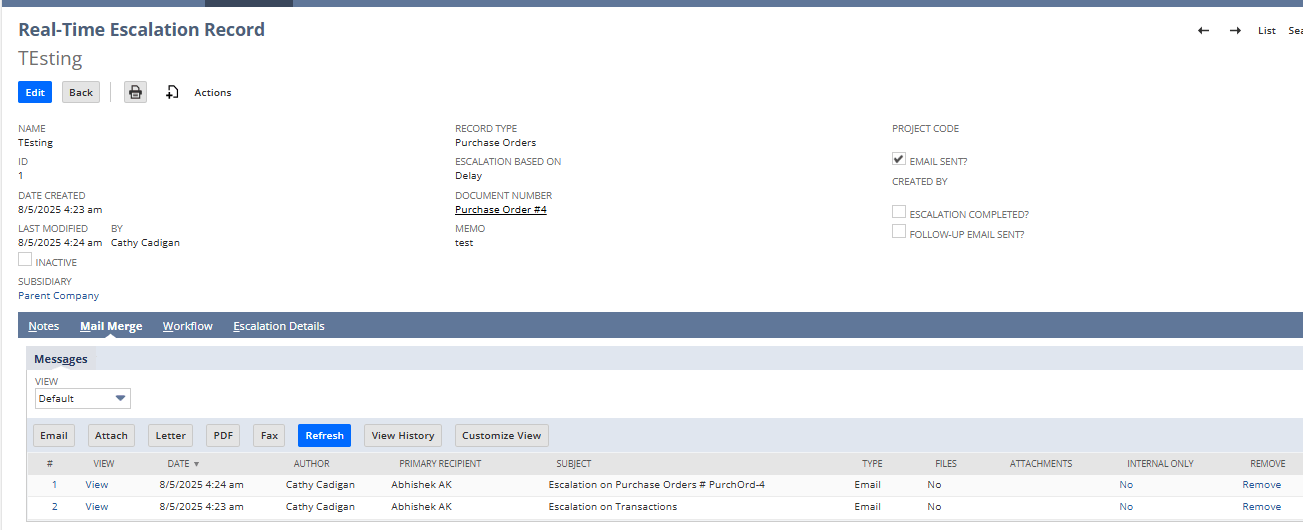Go to next record arrow

point(1235,30)
